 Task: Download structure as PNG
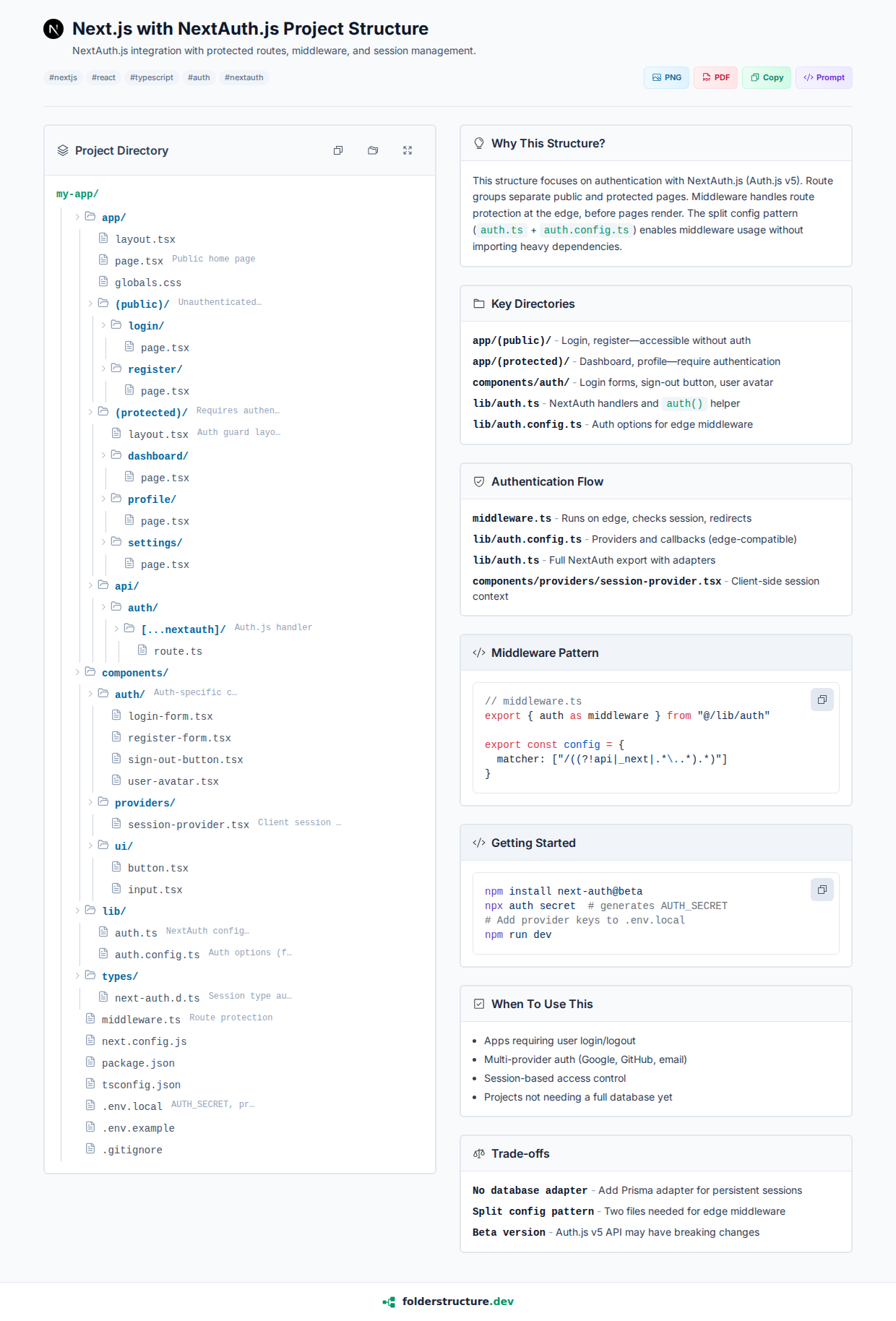(666, 77)
